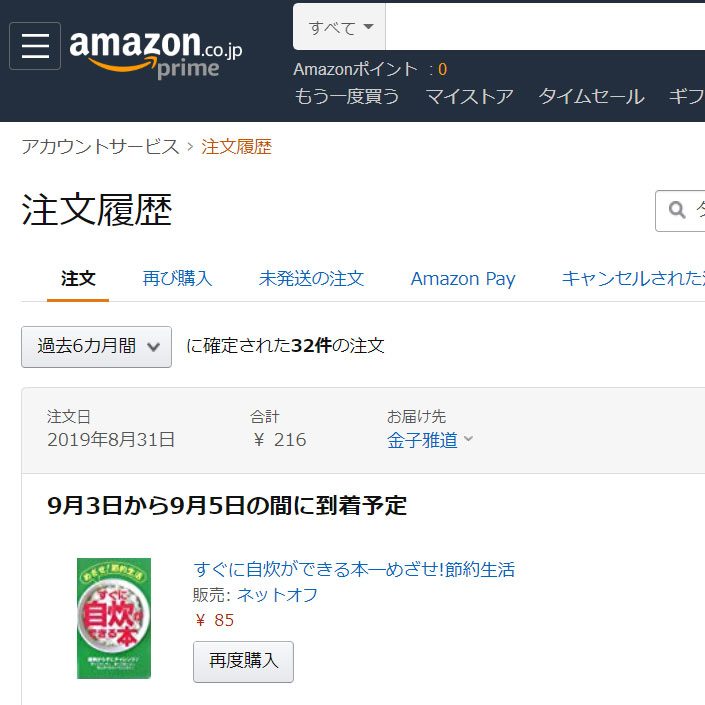Click the アカウントサービス breadcrumb link

[x=100, y=147]
